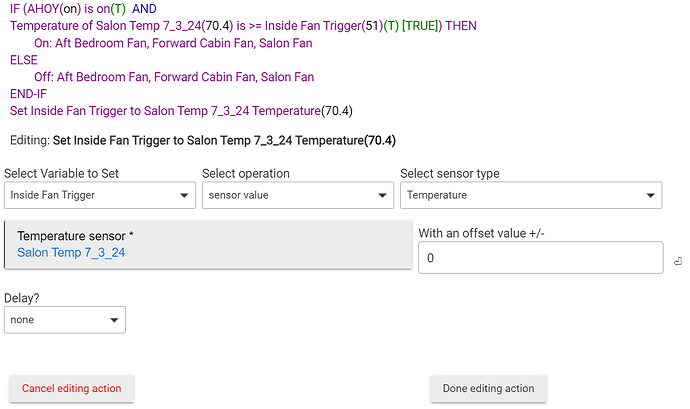Click the Inside Fan Trigger dropdown arrow
690x409 pixels.
click(184, 195)
